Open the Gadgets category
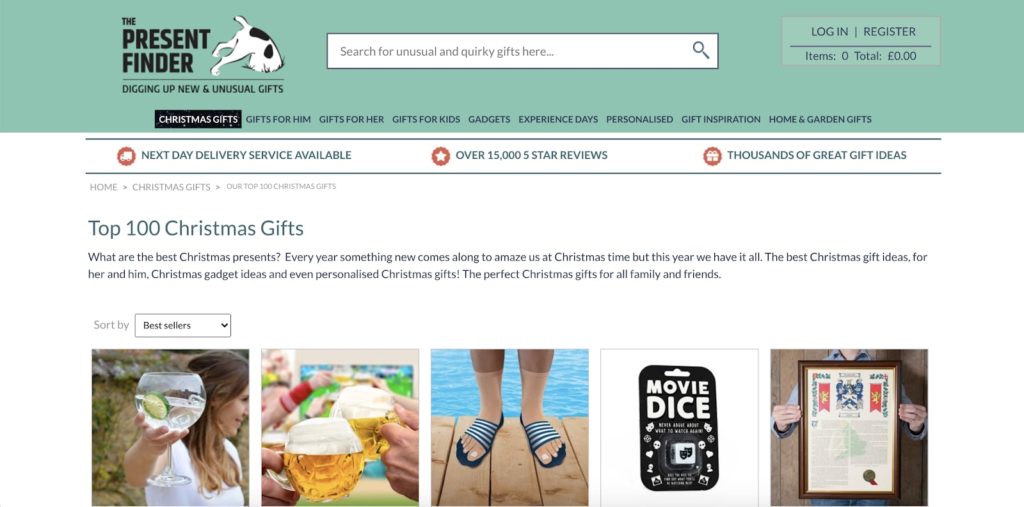The image size is (1024, 507). point(489,119)
